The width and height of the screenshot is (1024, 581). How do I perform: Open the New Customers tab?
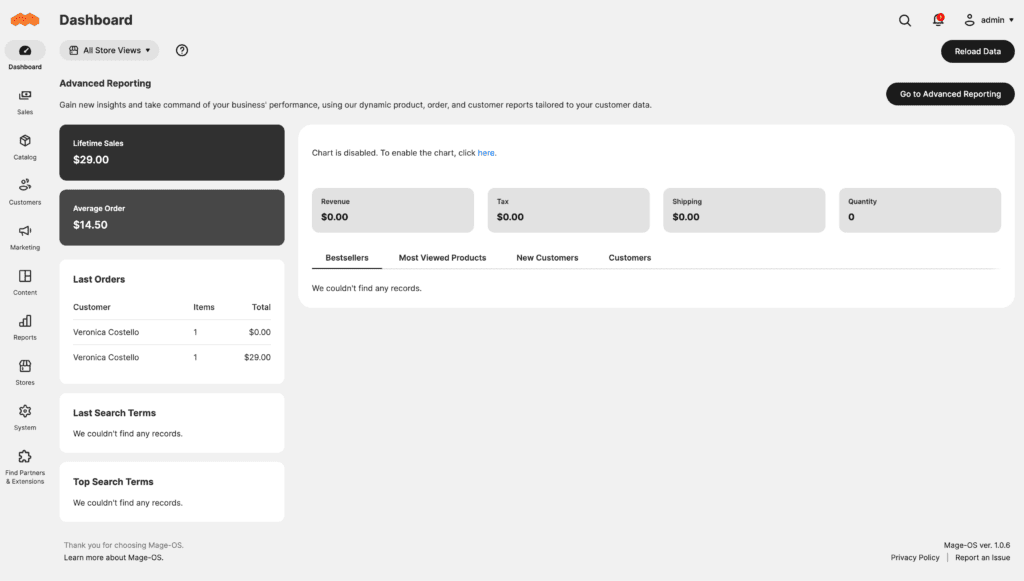pos(547,257)
